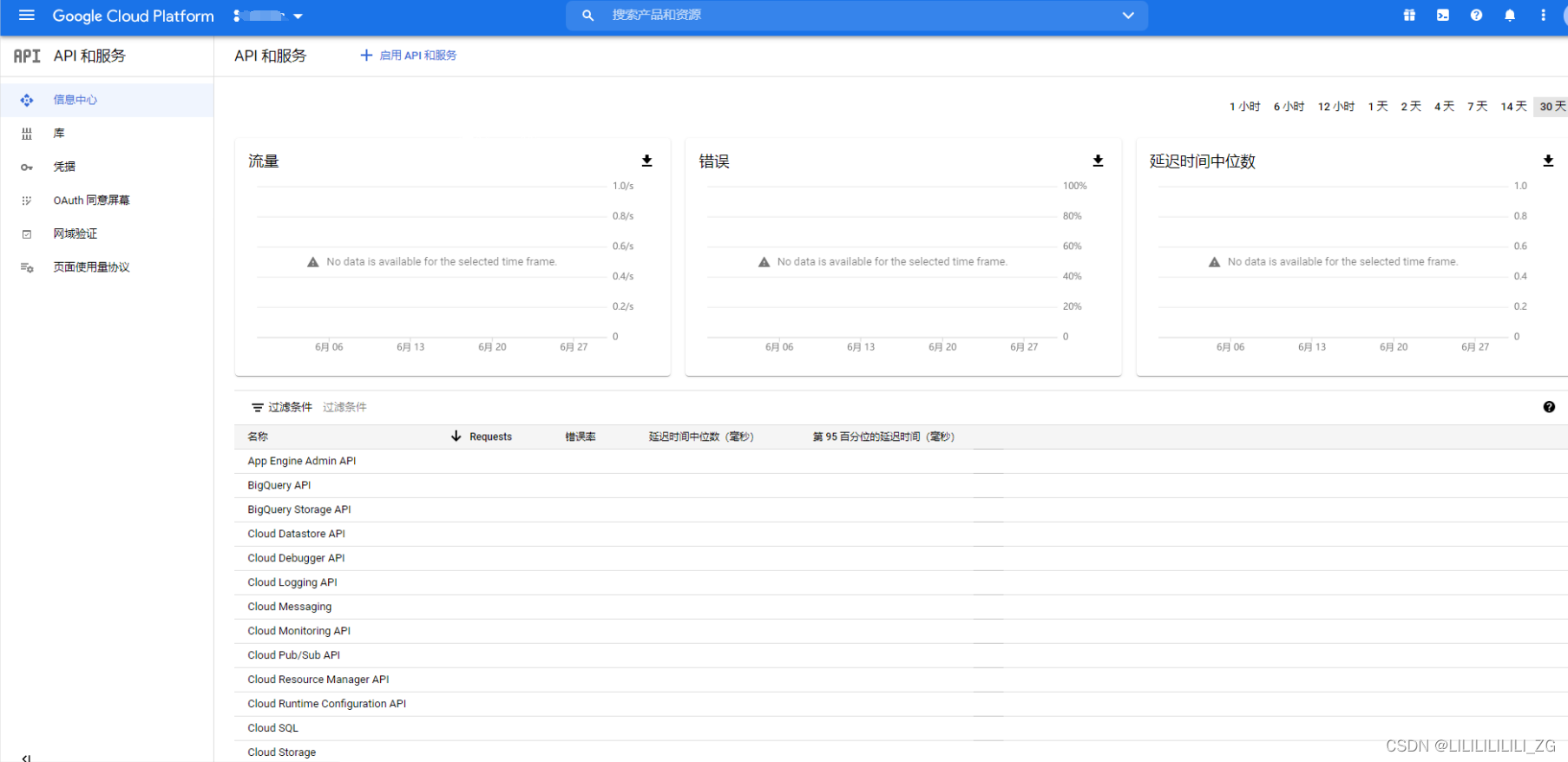1568x762 pixels.
Task: Select 信息中心 dashboard in sidebar
Action: click(x=107, y=100)
